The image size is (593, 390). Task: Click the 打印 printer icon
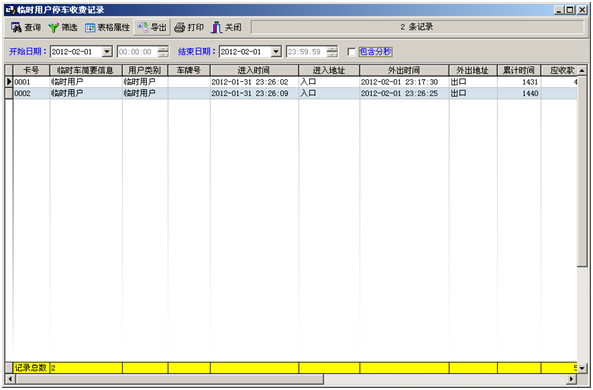[x=180, y=27]
